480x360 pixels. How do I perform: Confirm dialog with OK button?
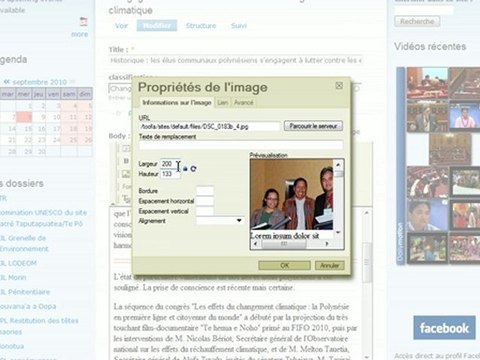point(285,265)
